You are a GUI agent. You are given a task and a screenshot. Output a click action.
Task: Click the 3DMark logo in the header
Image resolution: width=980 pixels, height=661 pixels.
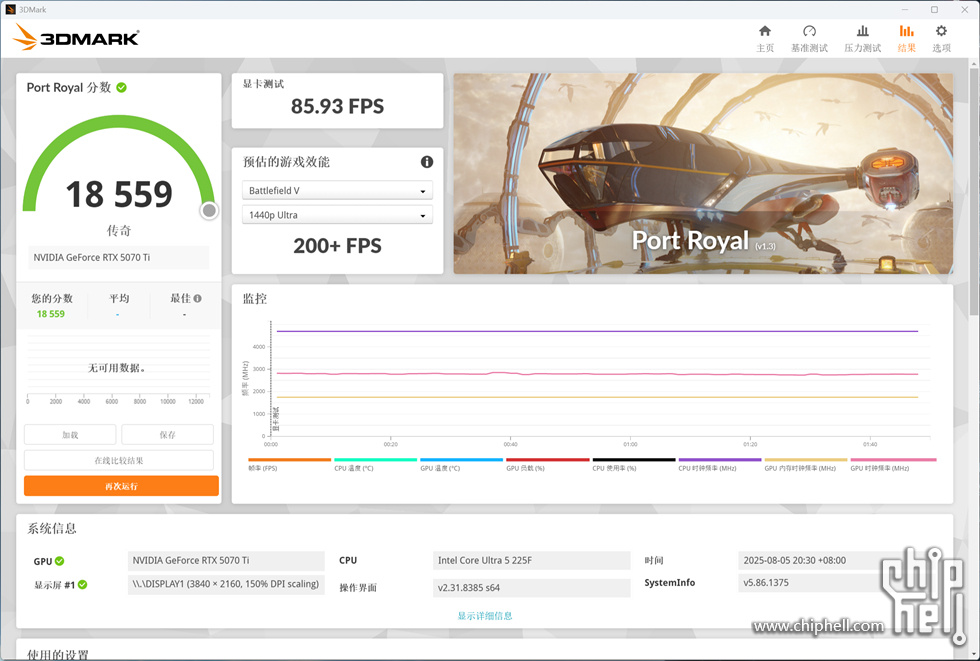coord(76,37)
